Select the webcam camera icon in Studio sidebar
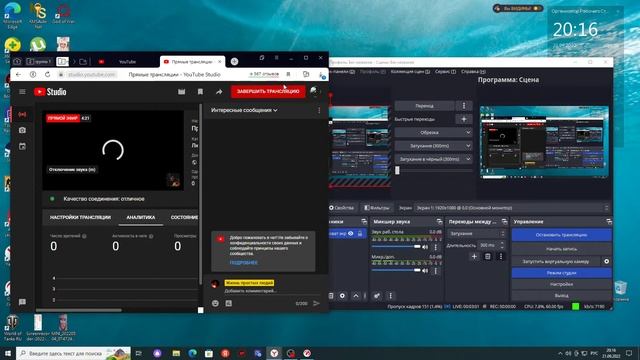The height and width of the screenshot is (360, 640). pyautogui.click(x=22, y=130)
